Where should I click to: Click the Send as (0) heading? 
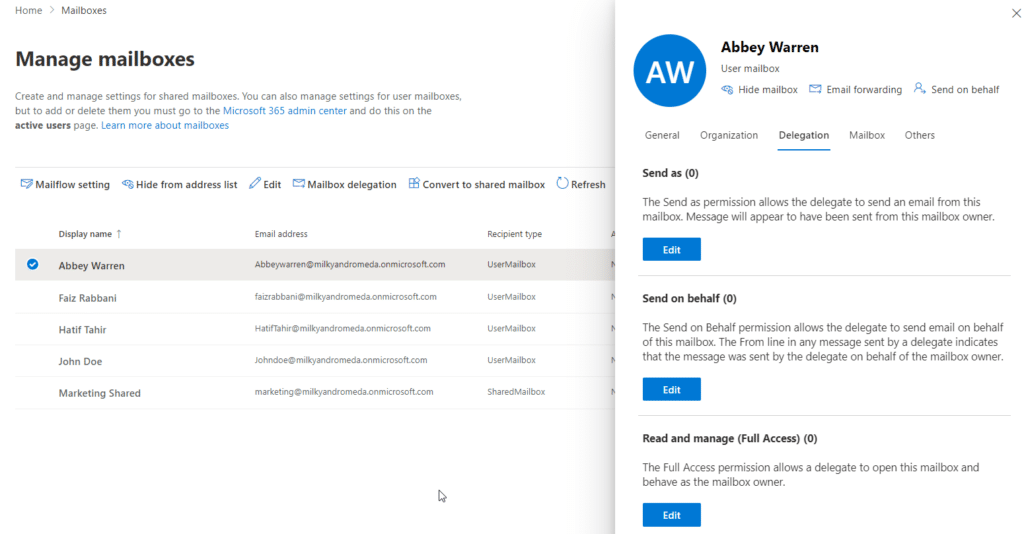click(670, 173)
